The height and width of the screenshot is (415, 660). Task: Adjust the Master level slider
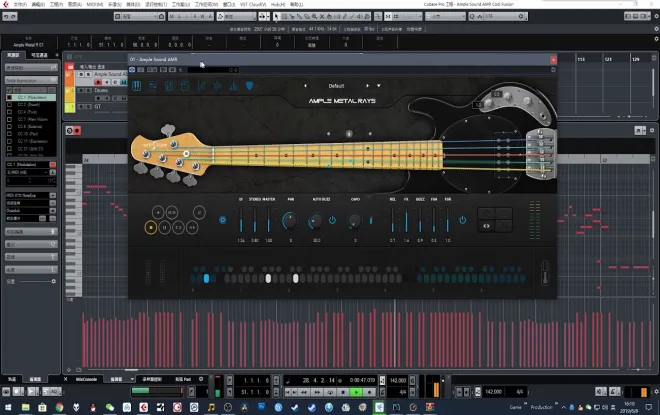point(269,220)
